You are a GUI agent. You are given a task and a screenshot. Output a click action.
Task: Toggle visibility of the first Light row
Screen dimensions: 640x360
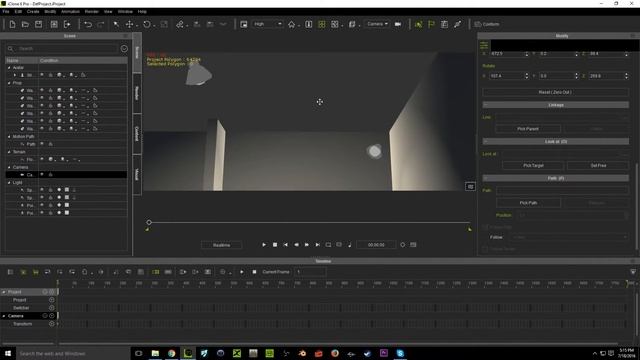click(42, 190)
